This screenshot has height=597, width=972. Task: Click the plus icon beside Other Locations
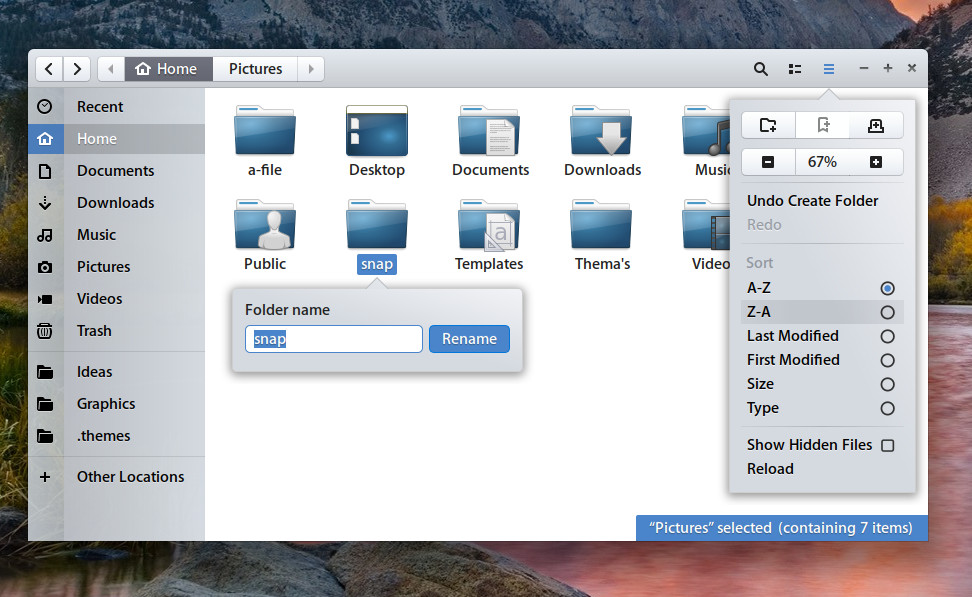coord(45,477)
